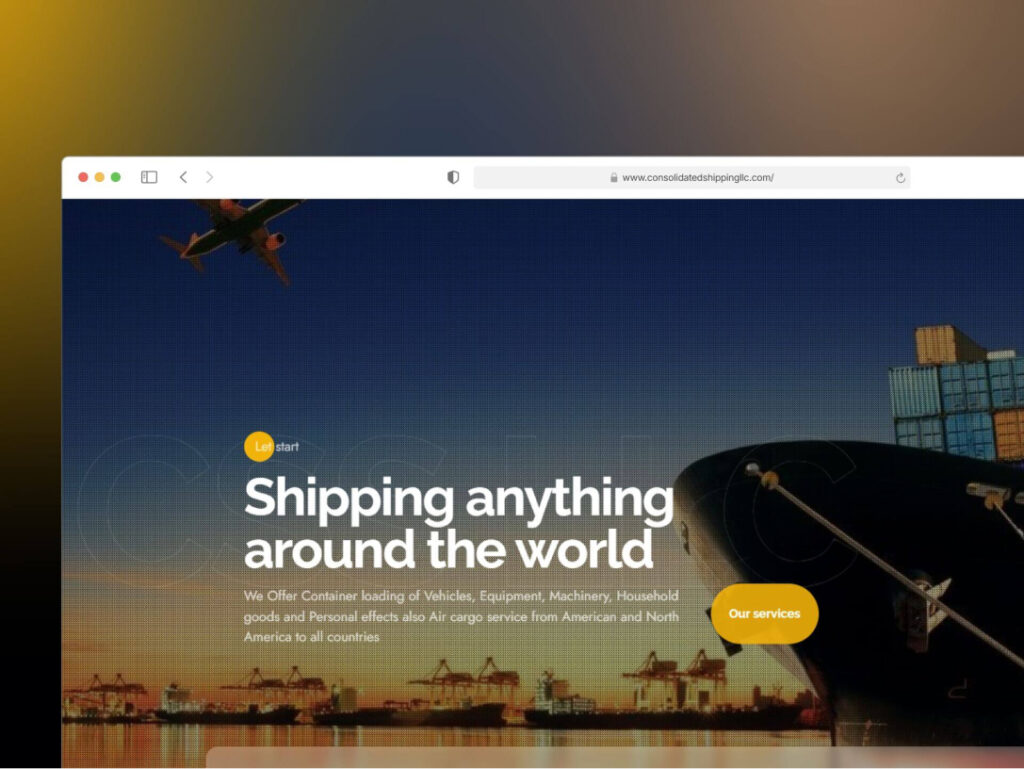Click the Shipping anything around the world headline

[458, 523]
